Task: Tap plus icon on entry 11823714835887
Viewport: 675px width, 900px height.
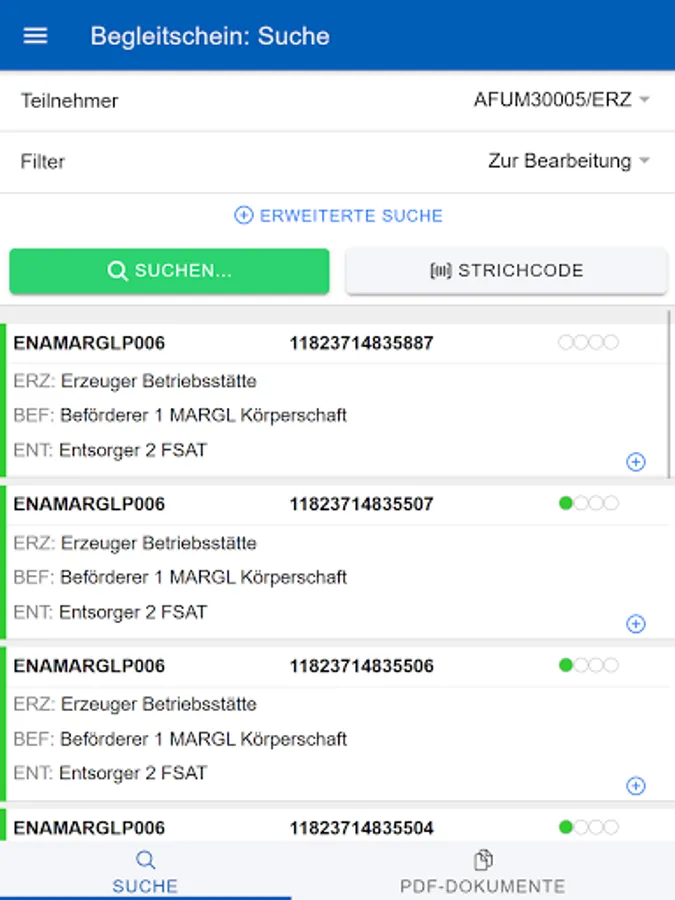Action: [635, 462]
